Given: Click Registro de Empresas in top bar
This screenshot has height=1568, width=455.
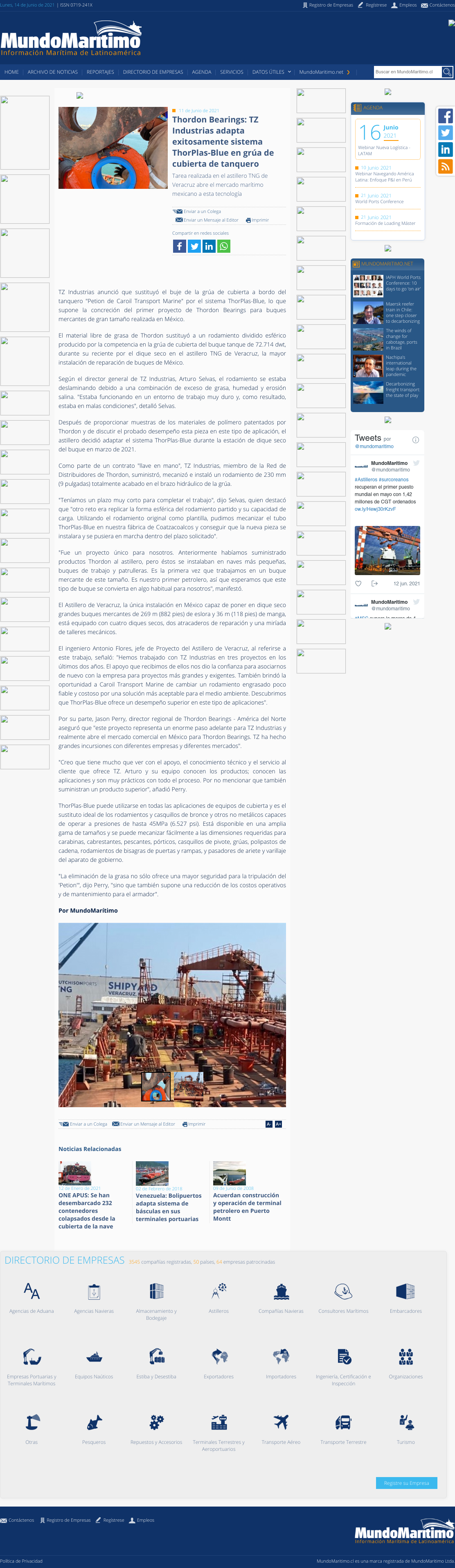Looking at the screenshot, I should coord(328,5).
